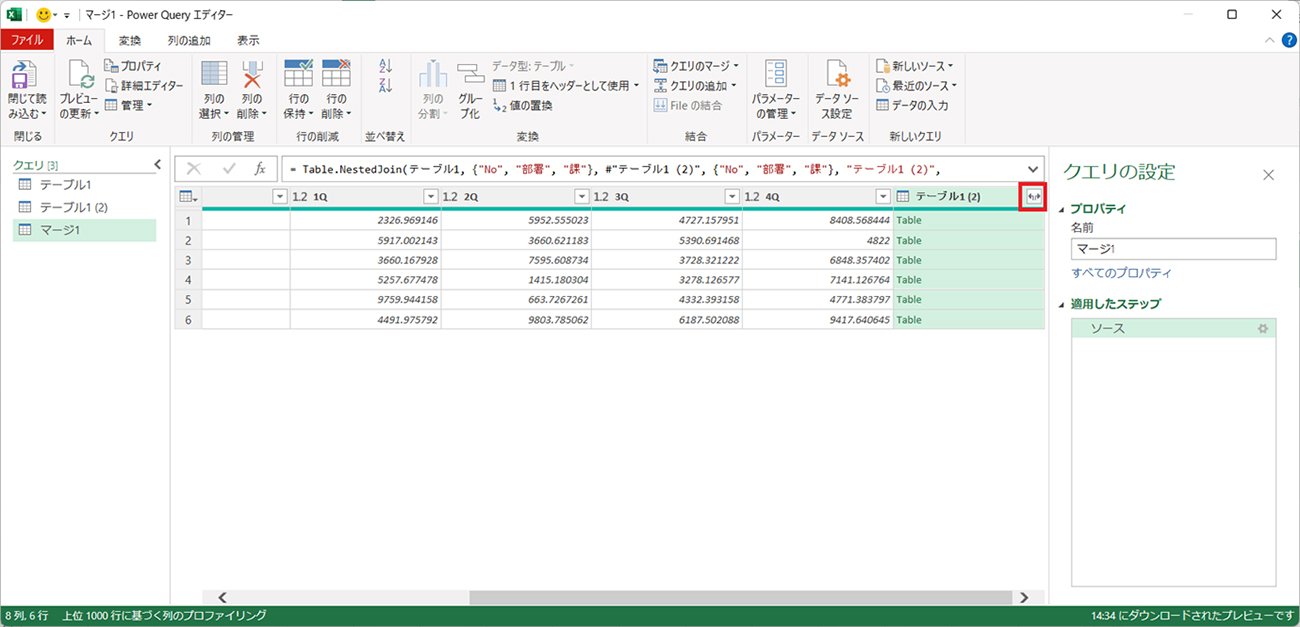This screenshot has height=627, width=1300.
Task: Click Replace Values (値の置換)
Action: (522, 105)
